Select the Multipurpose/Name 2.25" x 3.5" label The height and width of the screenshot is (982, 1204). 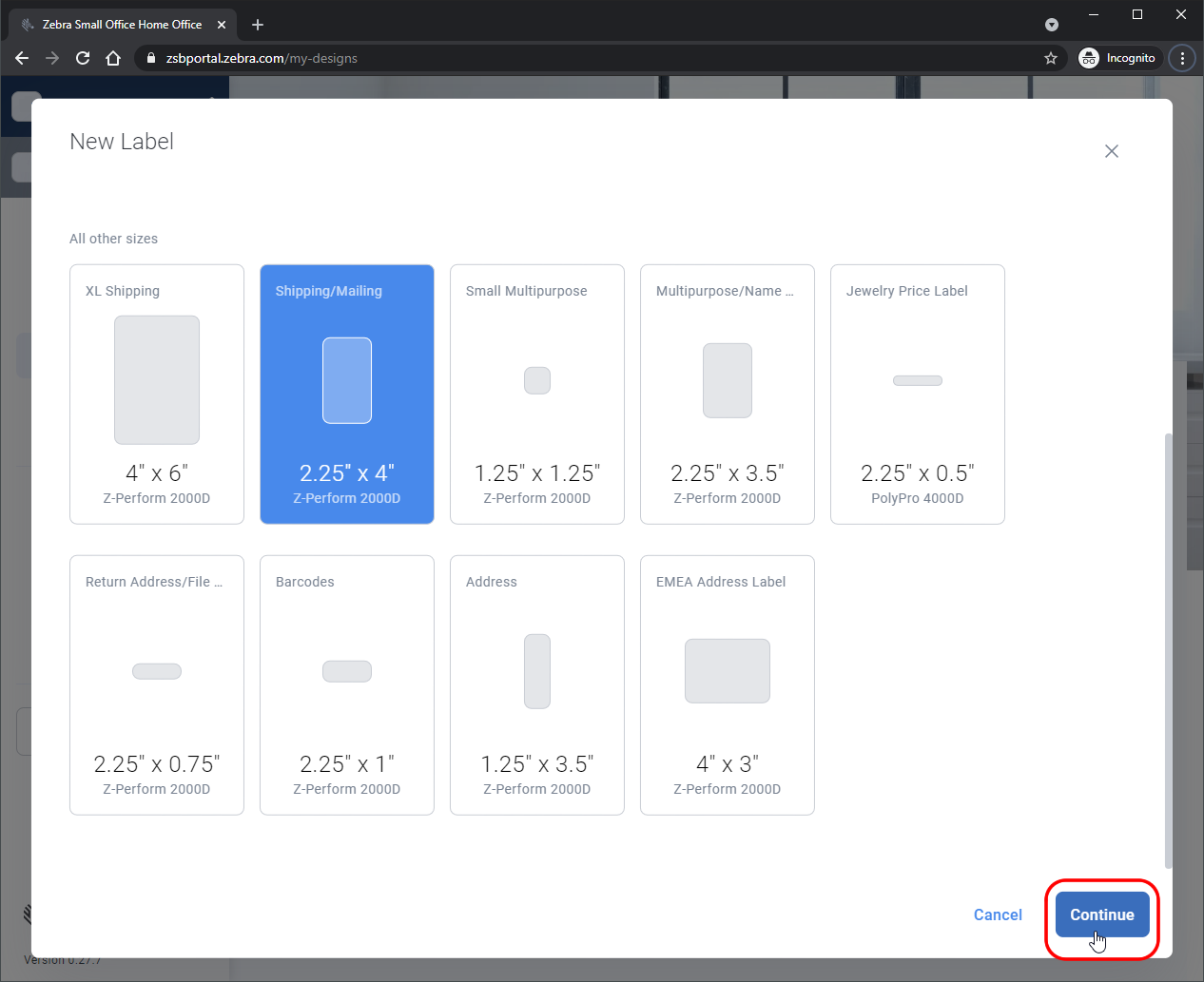pyautogui.click(x=728, y=394)
